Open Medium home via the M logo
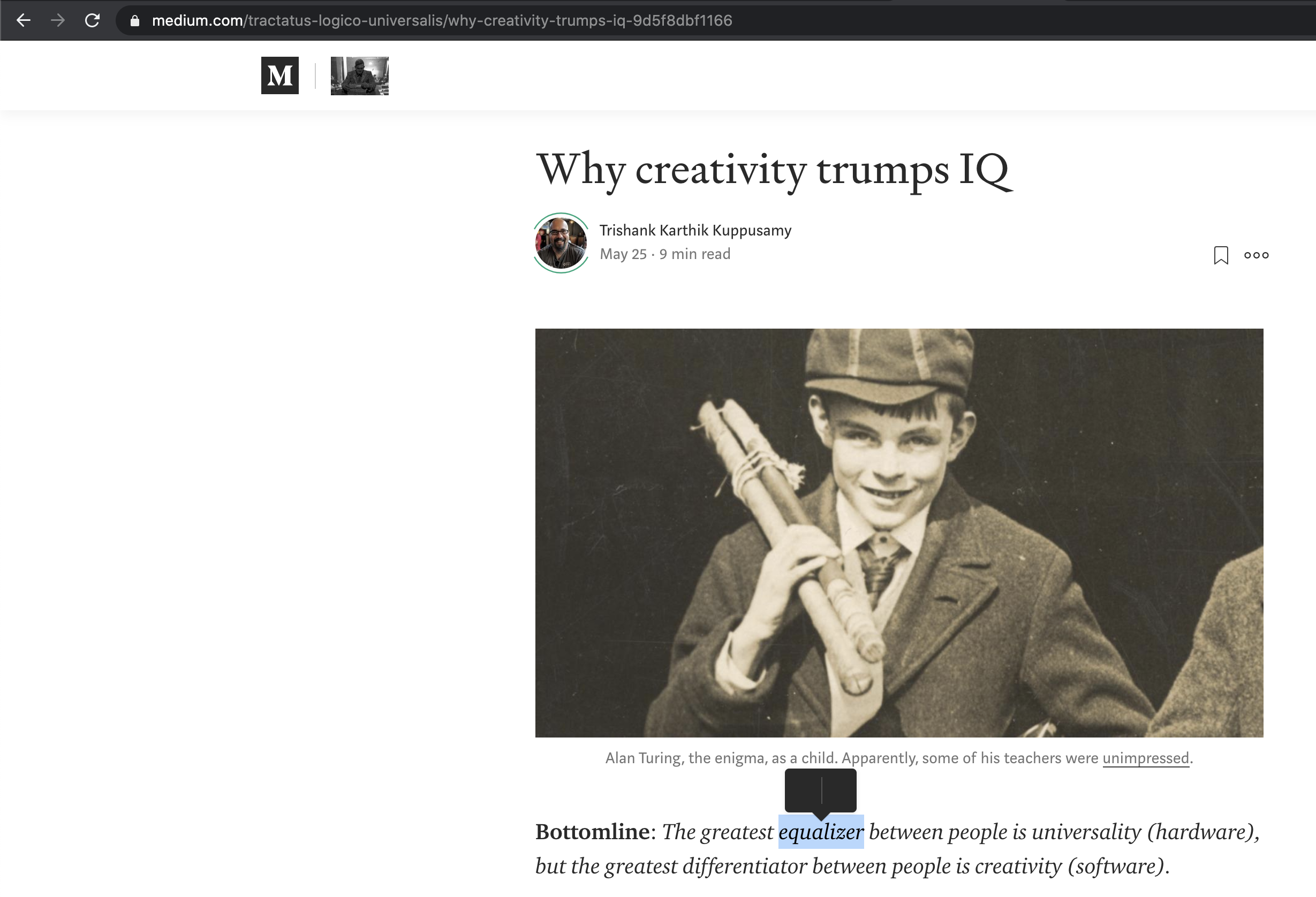This screenshot has height=897, width=1316. coord(279,75)
